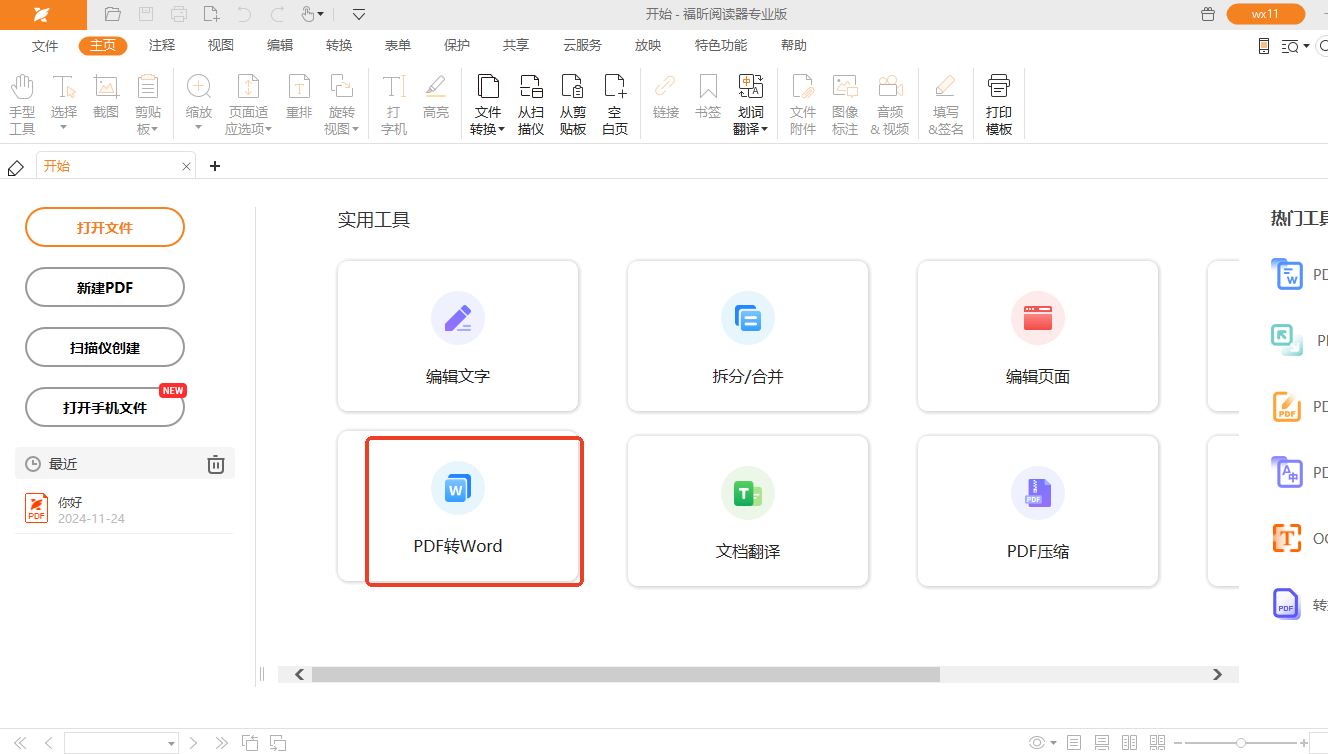Open the 缩放 zoom dropdown
Screen dimensions: 1328x754
pos(199,127)
